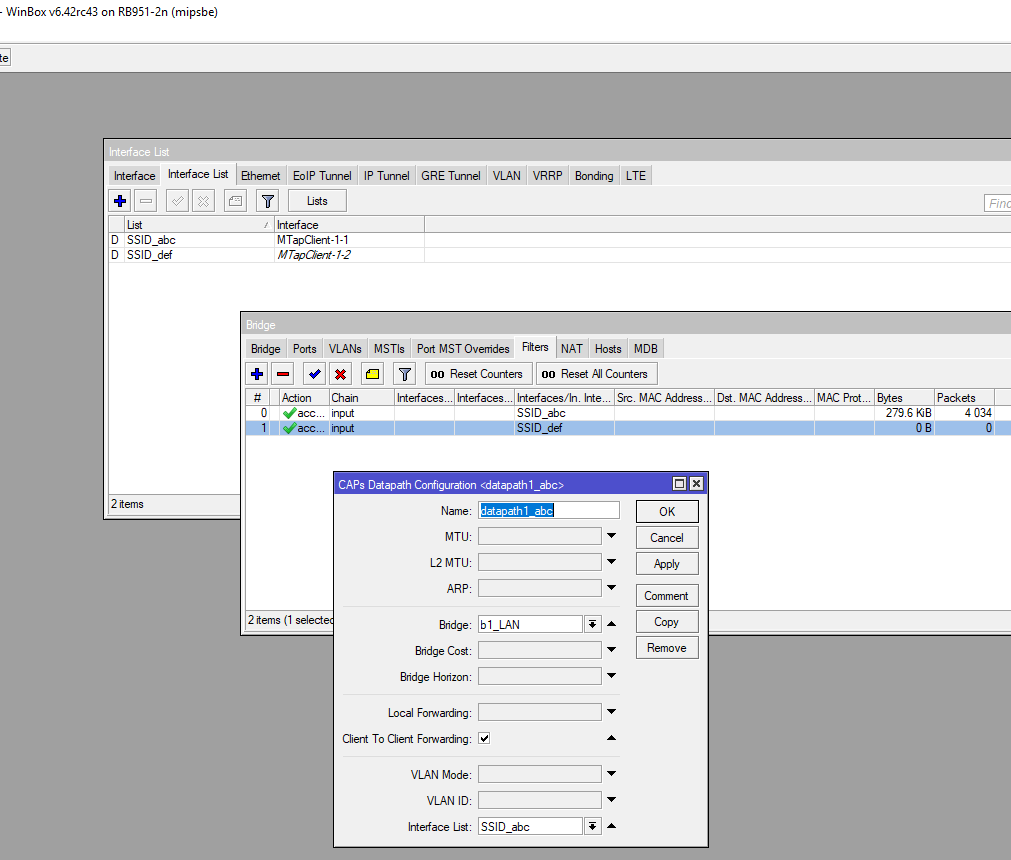Click the datapath Name input field

(x=548, y=511)
